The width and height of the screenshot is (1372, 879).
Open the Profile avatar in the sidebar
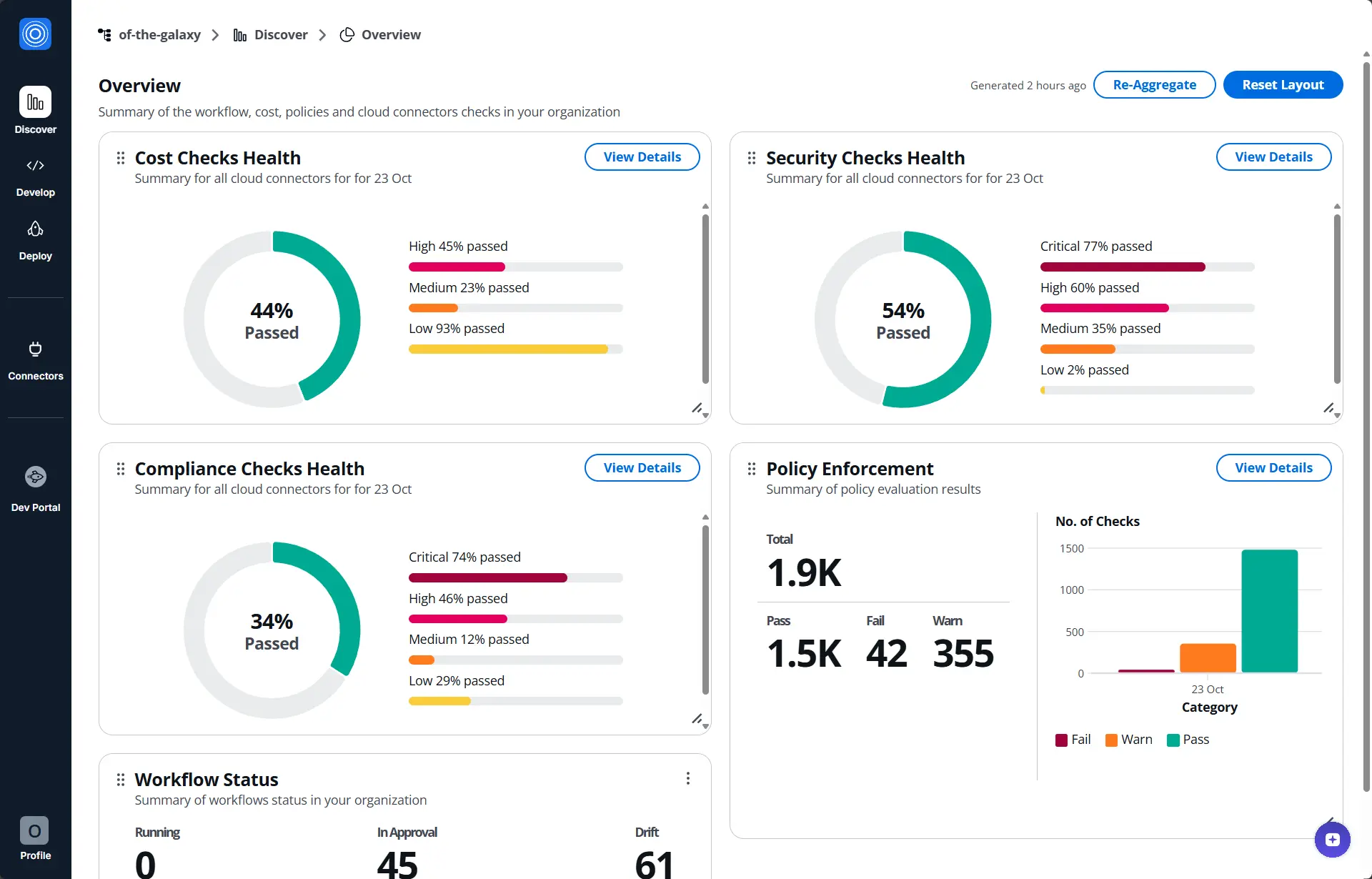(34, 830)
